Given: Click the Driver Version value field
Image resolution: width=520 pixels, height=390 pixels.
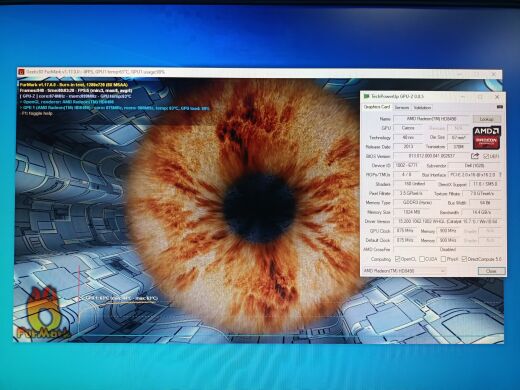Looking at the screenshot, I should [448, 221].
